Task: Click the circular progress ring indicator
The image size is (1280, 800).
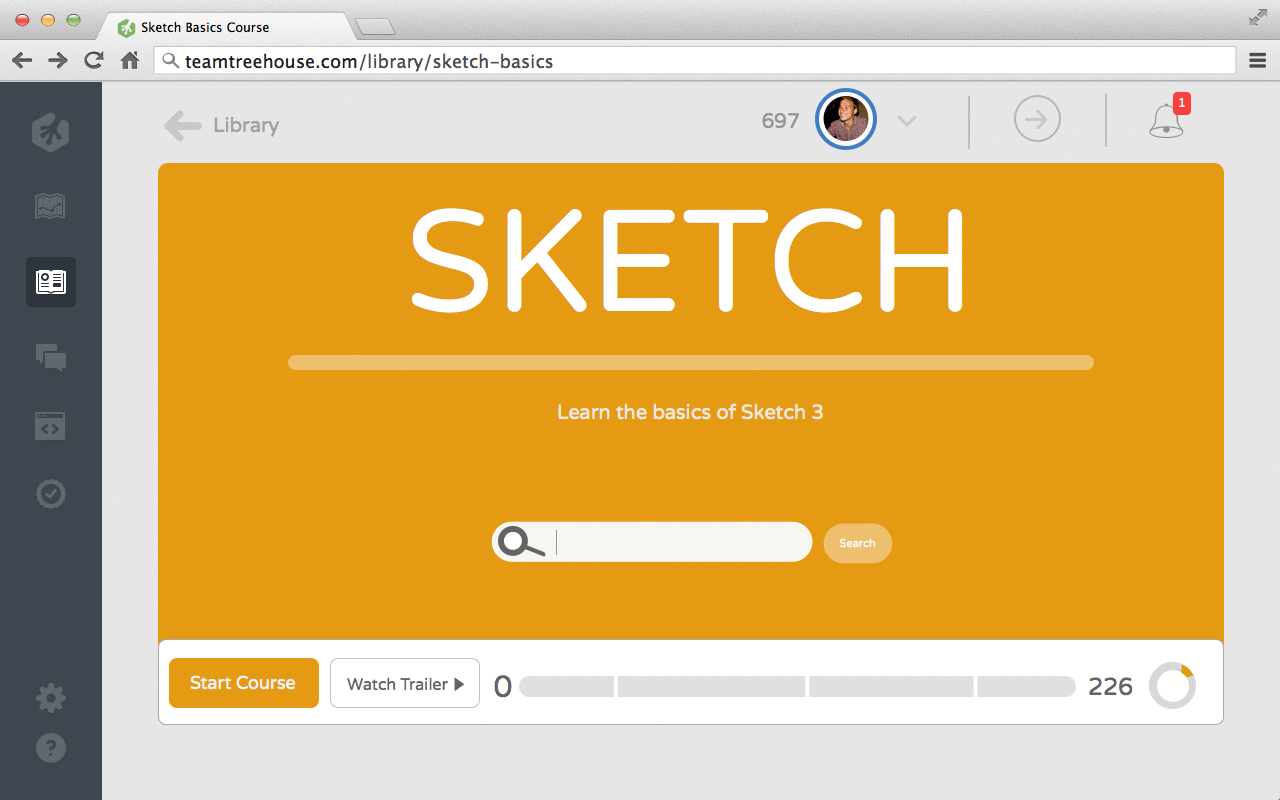Action: click(x=1172, y=686)
